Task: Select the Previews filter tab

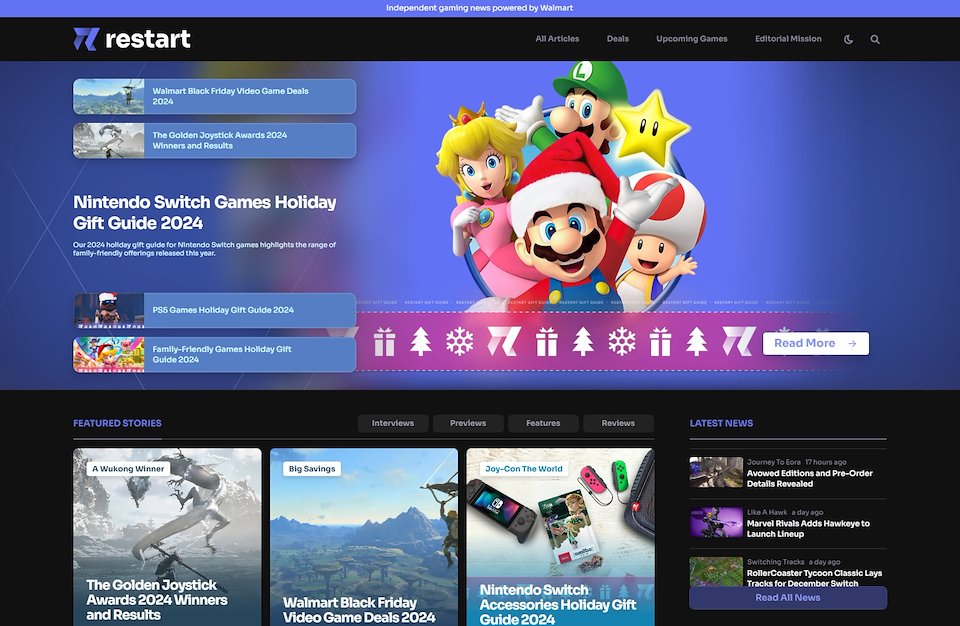Action: pos(468,423)
